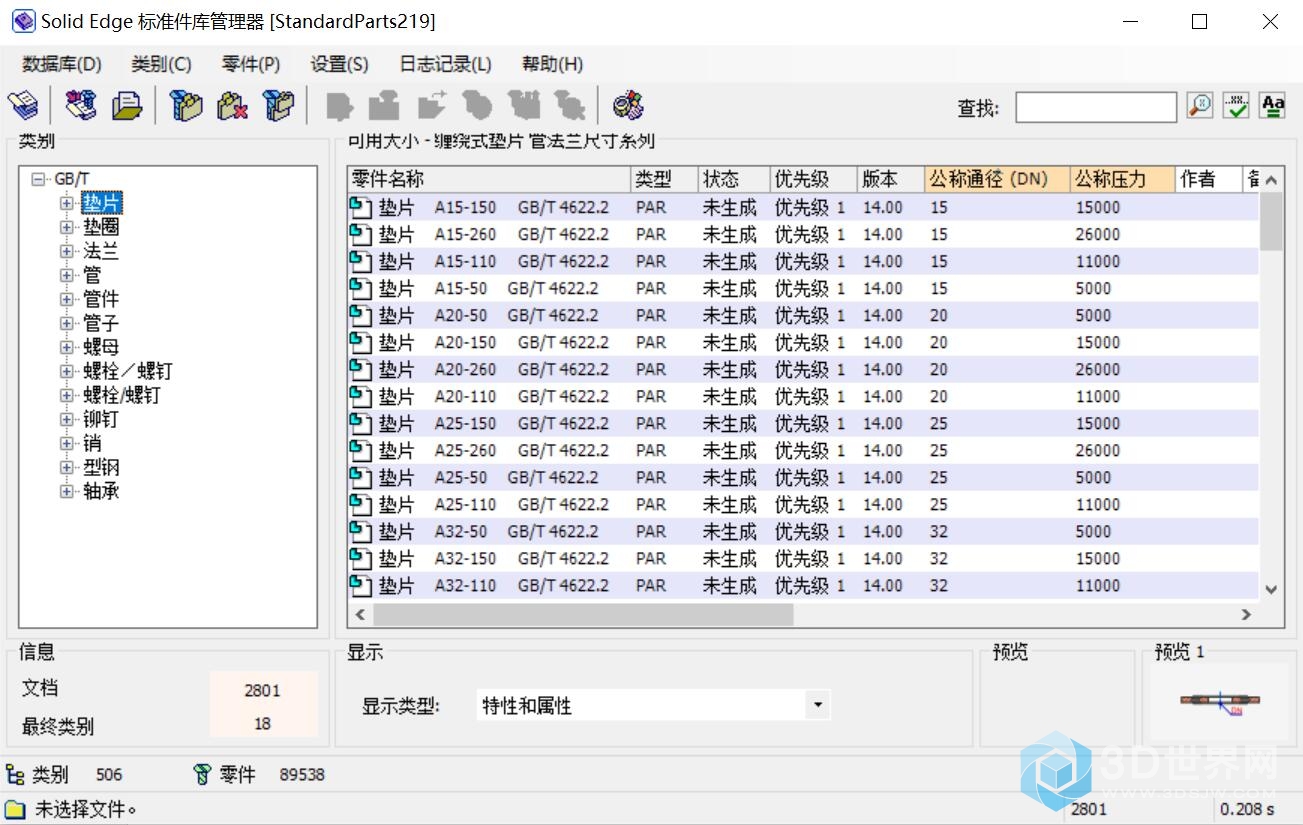Viewport: 1303px width, 825px height.
Task: Open the 日志记录(L) menu
Action: point(446,64)
